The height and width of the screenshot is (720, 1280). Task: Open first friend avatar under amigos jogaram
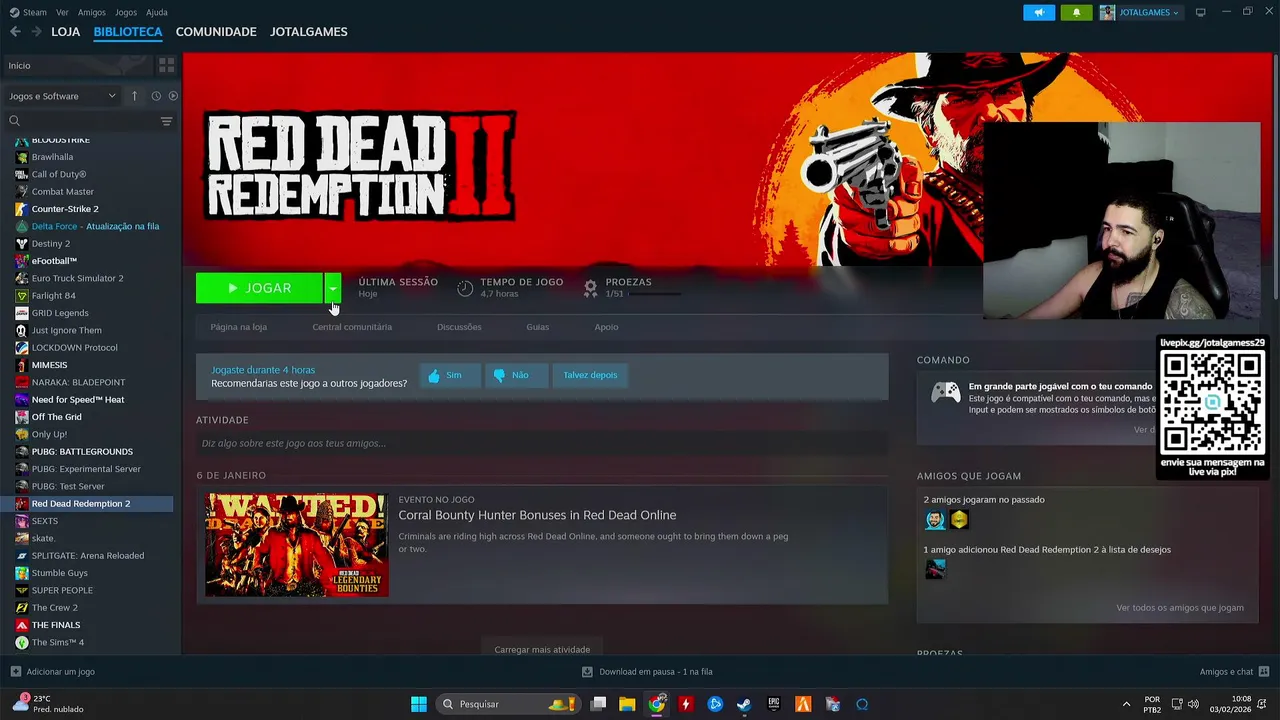935,519
